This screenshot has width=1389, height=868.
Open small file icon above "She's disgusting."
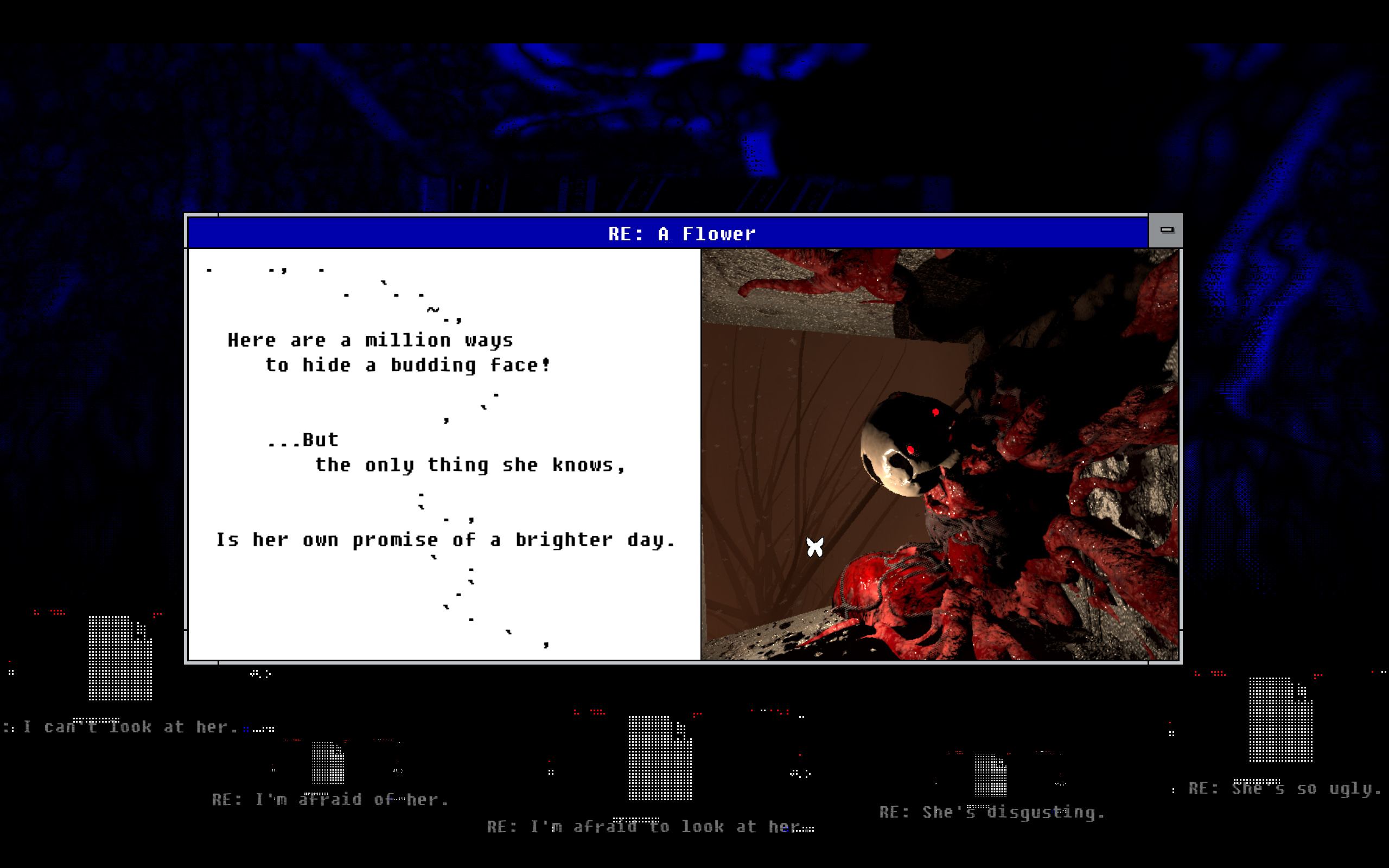coord(990,775)
